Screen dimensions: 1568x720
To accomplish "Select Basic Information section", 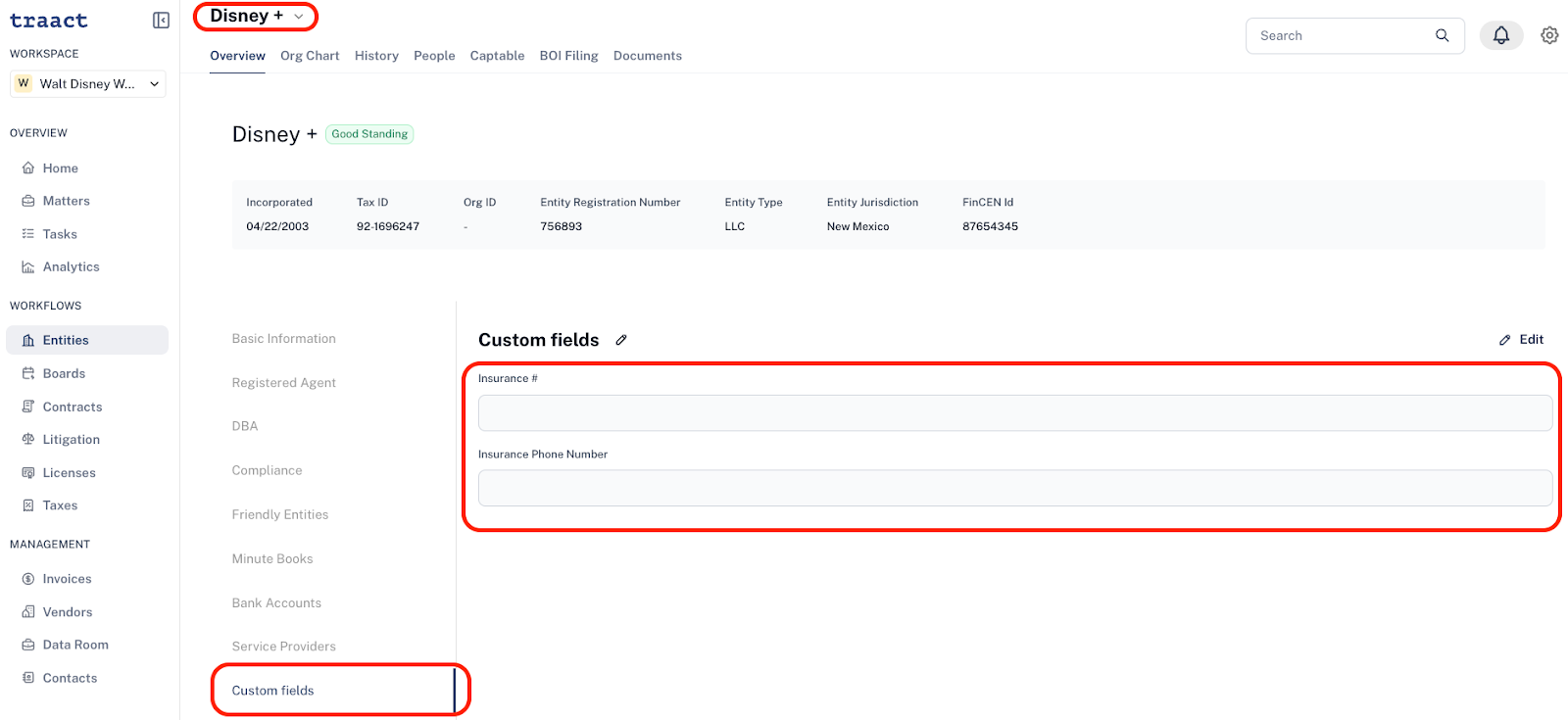I will (x=284, y=339).
